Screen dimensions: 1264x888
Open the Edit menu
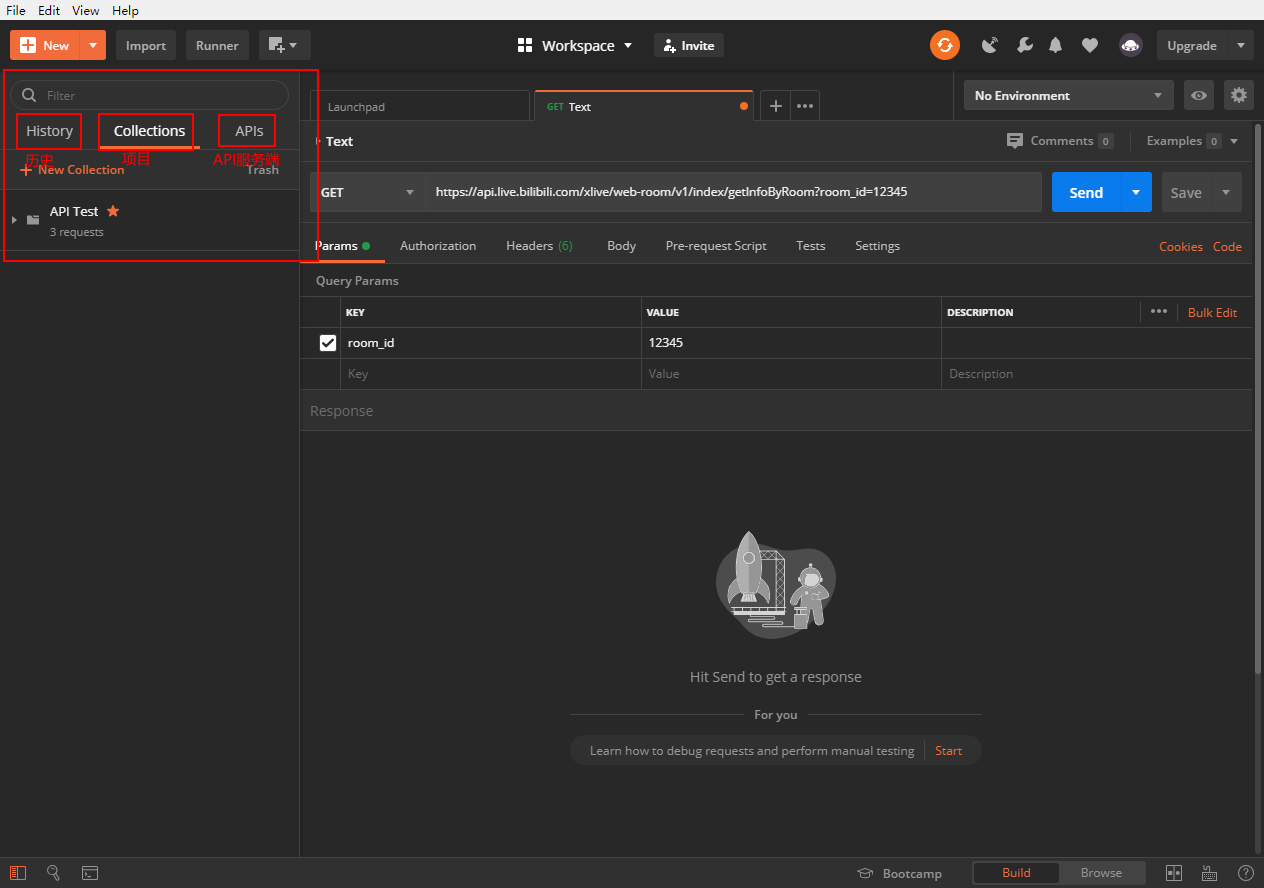pos(49,10)
